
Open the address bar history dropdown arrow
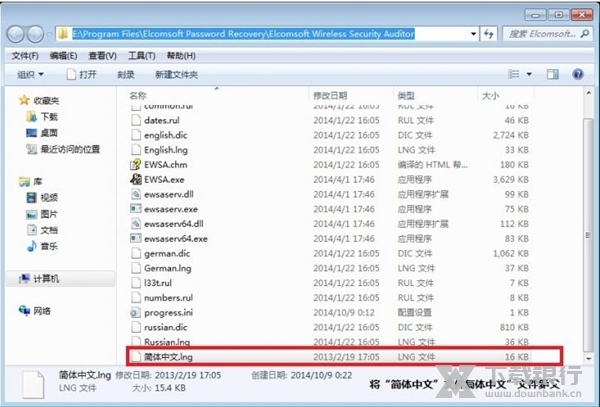tap(473, 34)
